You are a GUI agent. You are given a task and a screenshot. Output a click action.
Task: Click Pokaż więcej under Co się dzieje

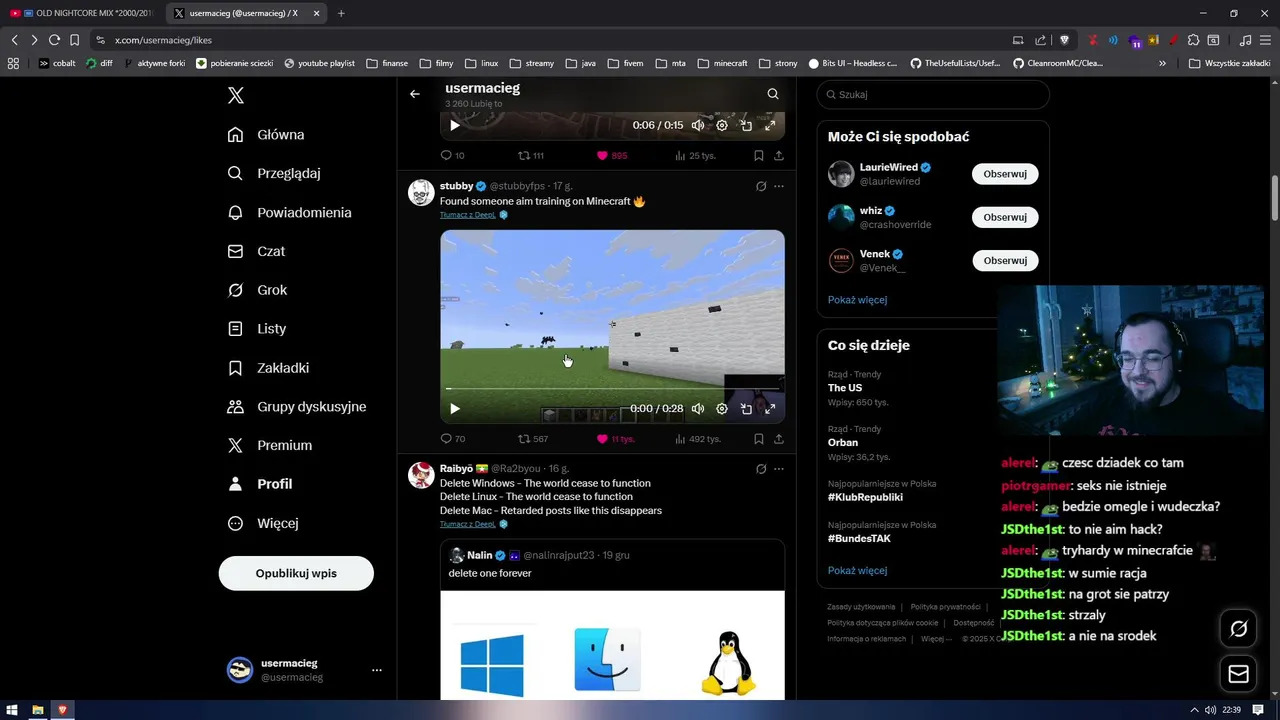[x=857, y=571]
